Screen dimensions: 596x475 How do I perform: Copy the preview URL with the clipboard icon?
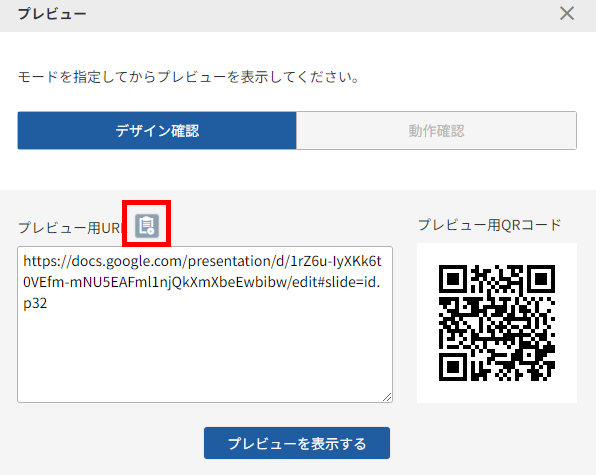click(147, 226)
